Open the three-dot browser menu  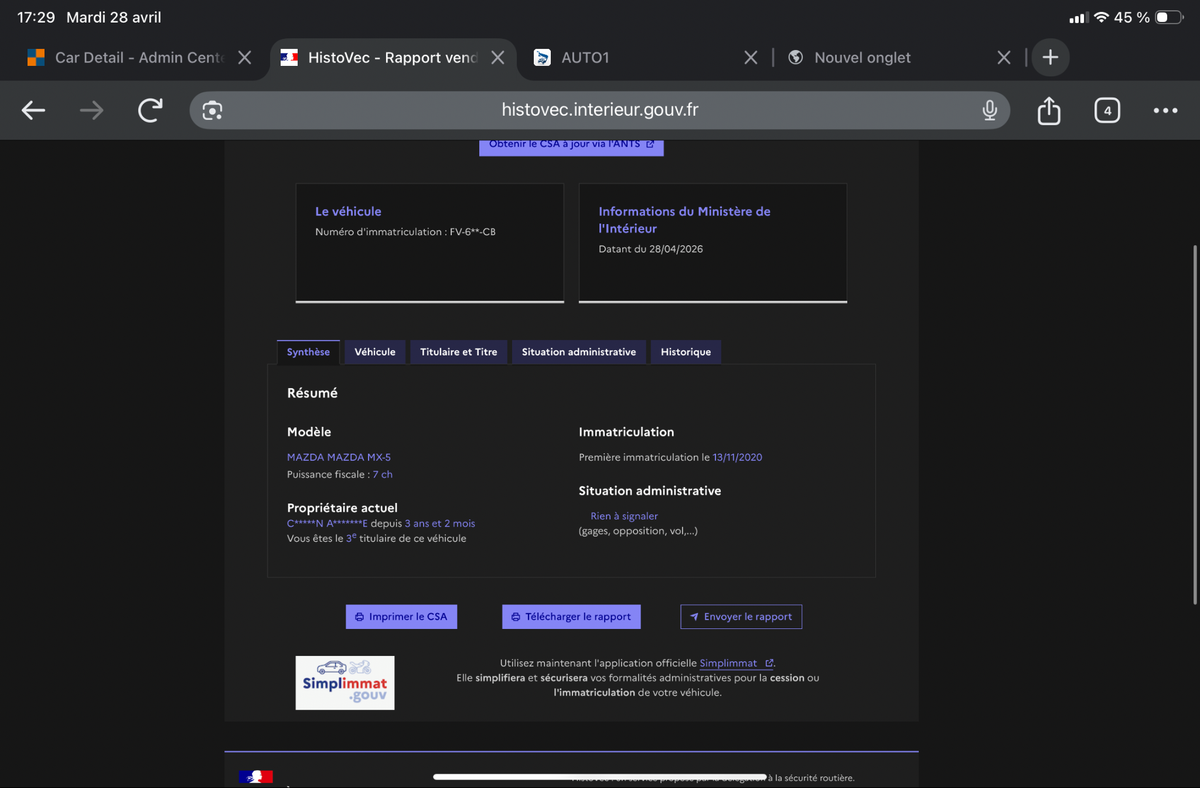(x=1165, y=110)
